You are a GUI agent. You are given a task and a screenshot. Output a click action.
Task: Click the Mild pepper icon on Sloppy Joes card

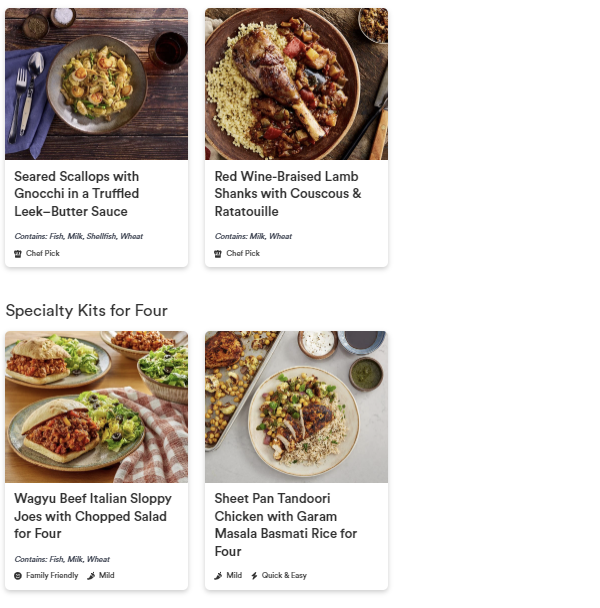(91, 576)
